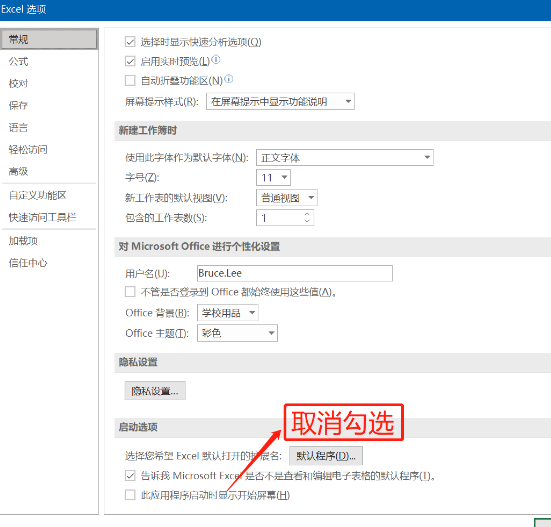This screenshot has width=551, height=527.
Task: Select the 常规 category in sidebar
Action: click(49, 39)
